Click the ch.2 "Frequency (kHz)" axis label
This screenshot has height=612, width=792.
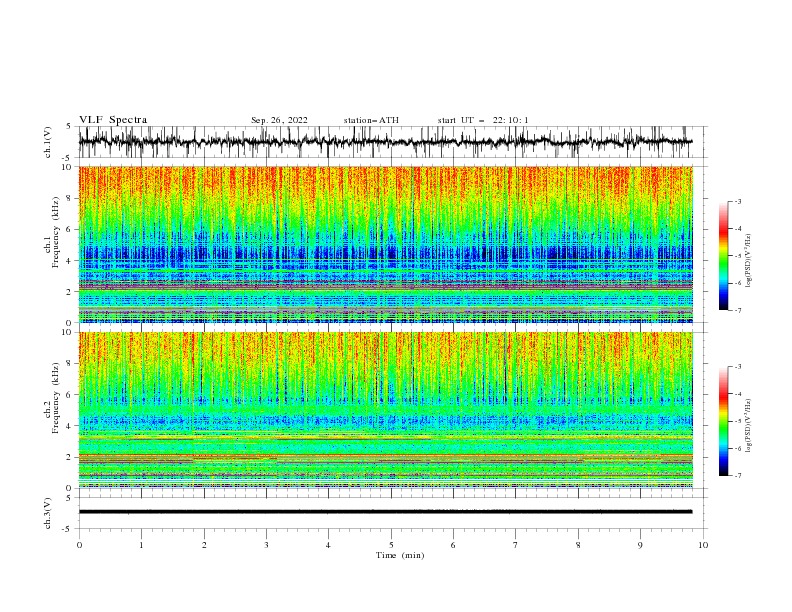(x=56, y=397)
